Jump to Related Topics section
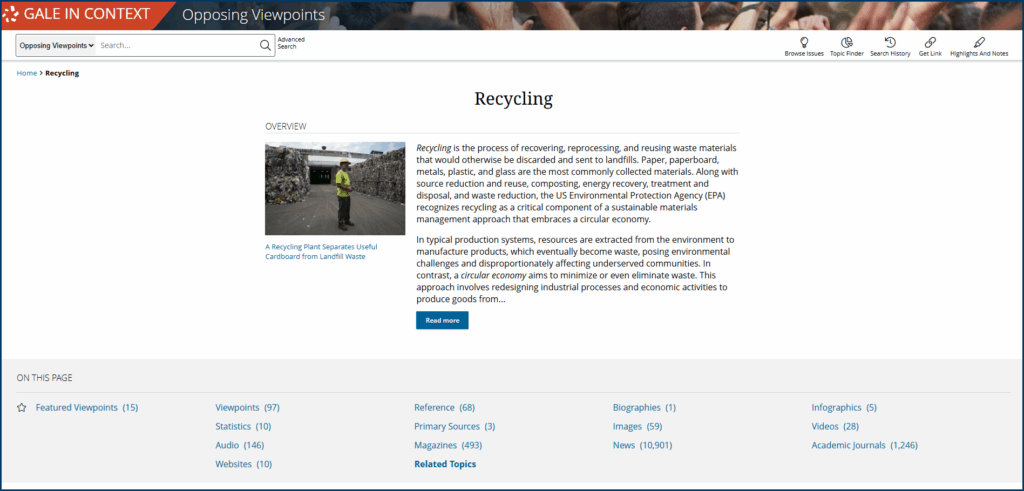Image resolution: width=1024 pixels, height=491 pixels. click(x=445, y=464)
